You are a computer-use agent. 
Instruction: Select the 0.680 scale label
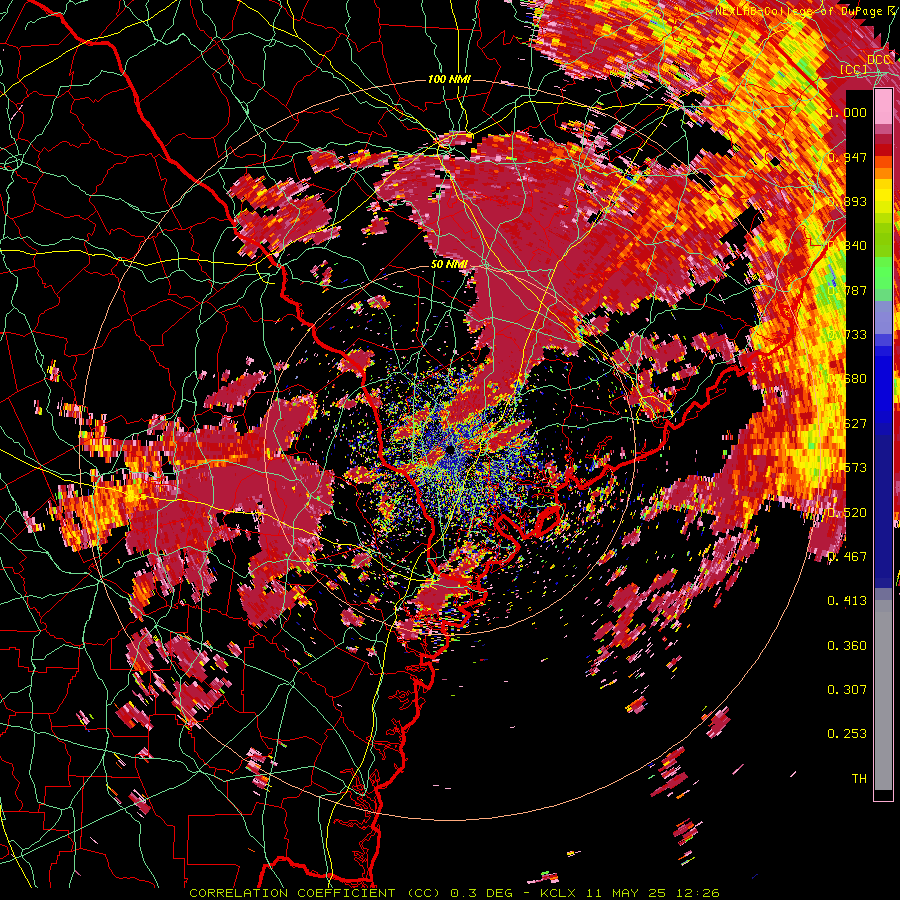click(x=847, y=379)
